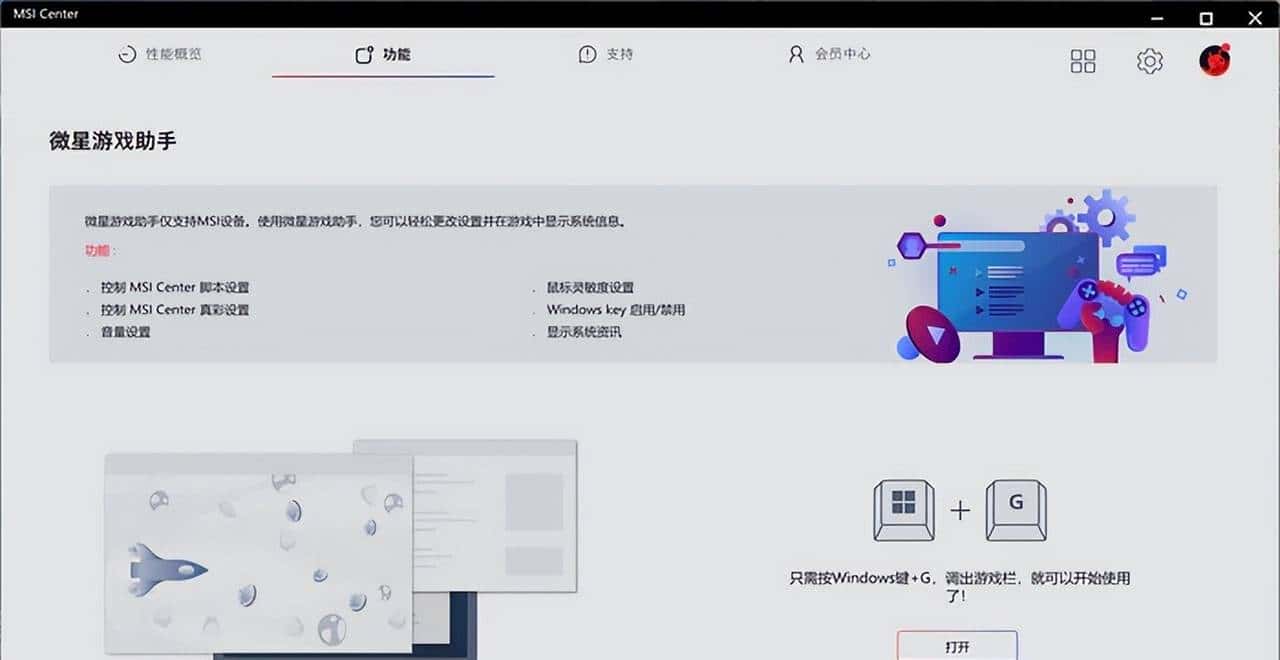Image resolution: width=1280 pixels, height=660 pixels.
Task: Click the 支持 clock icon
Action: [587, 54]
